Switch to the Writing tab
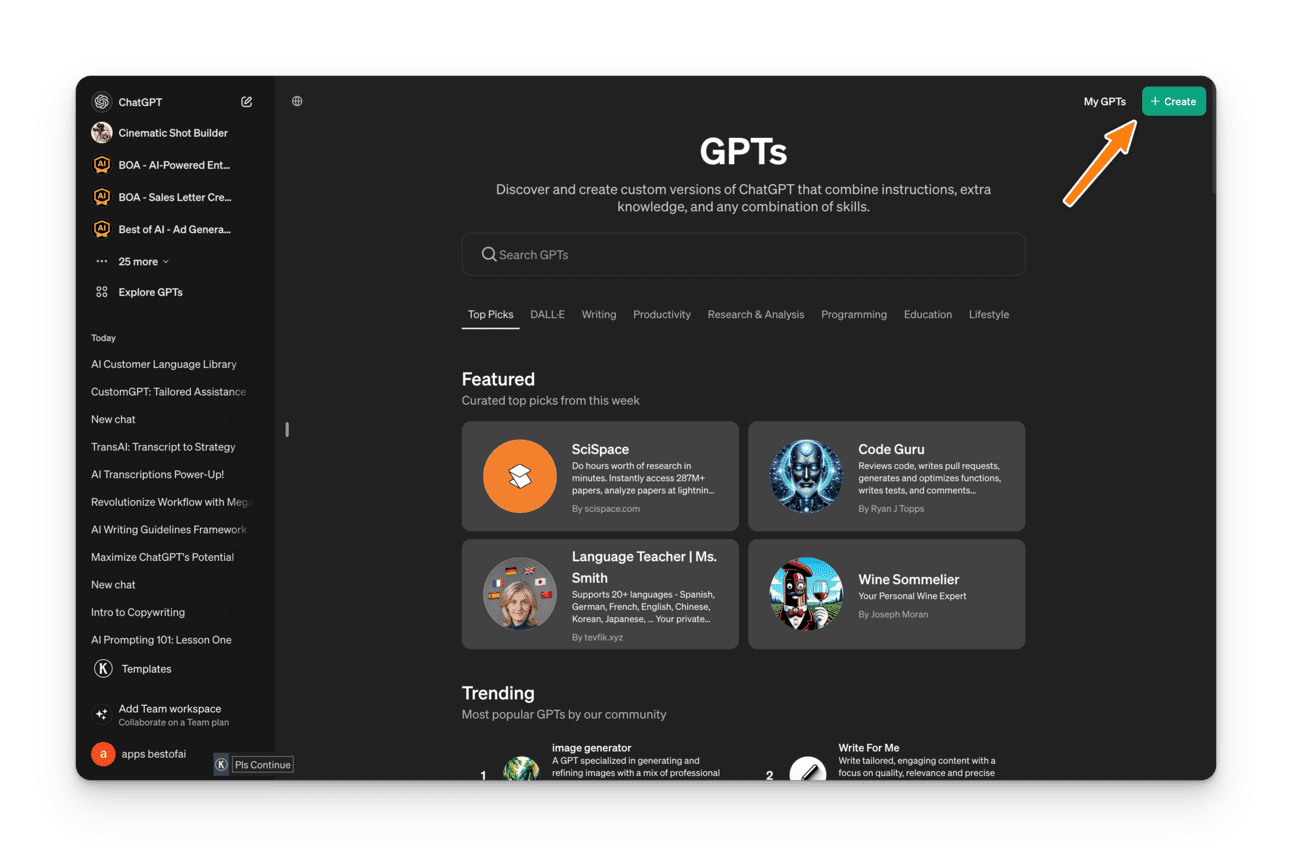The height and width of the screenshot is (856, 1292). pyautogui.click(x=599, y=315)
